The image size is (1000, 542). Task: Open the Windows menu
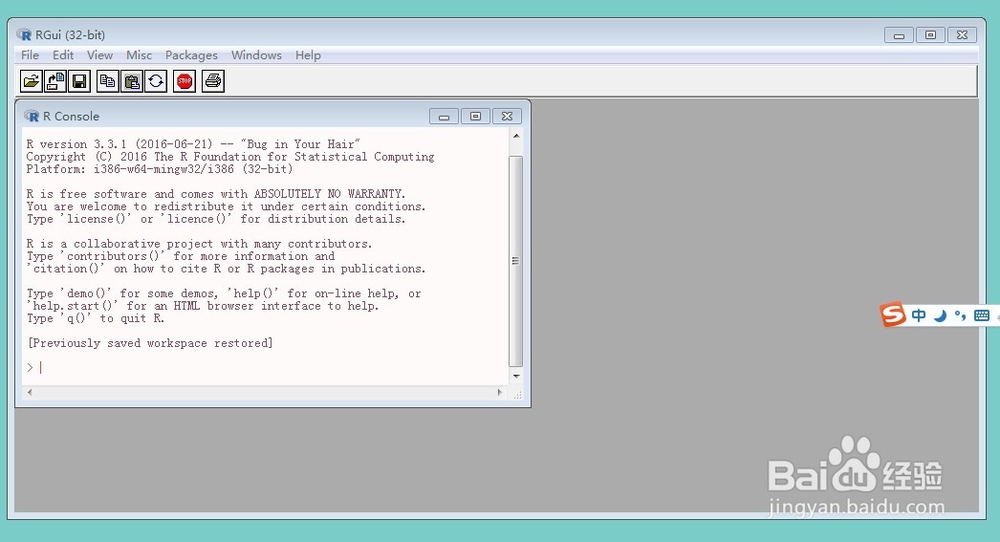tap(256, 55)
